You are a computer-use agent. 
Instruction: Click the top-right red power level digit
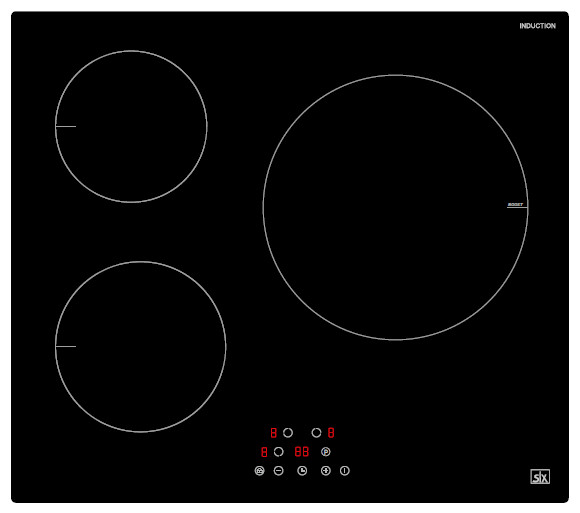coord(331,432)
